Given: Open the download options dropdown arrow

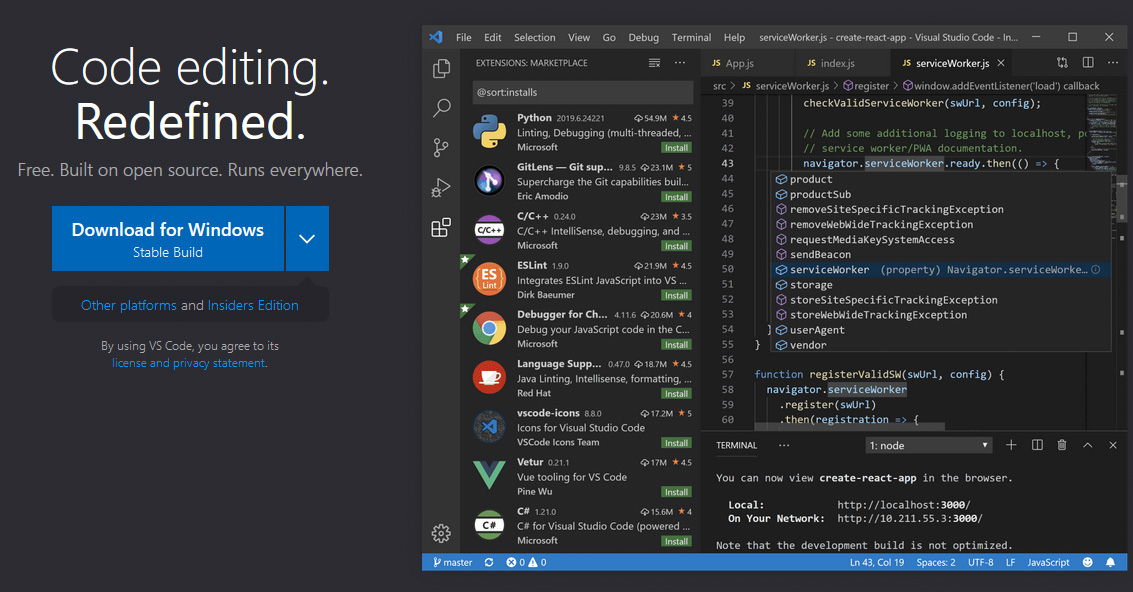Looking at the screenshot, I should coord(307,239).
